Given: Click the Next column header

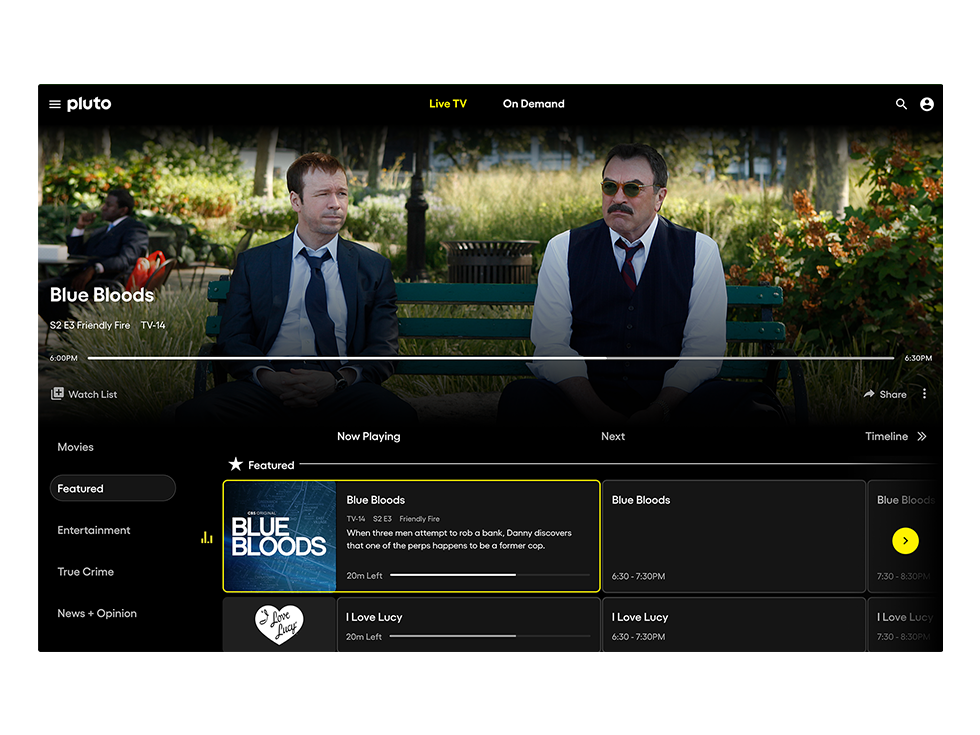Looking at the screenshot, I should pos(612,436).
